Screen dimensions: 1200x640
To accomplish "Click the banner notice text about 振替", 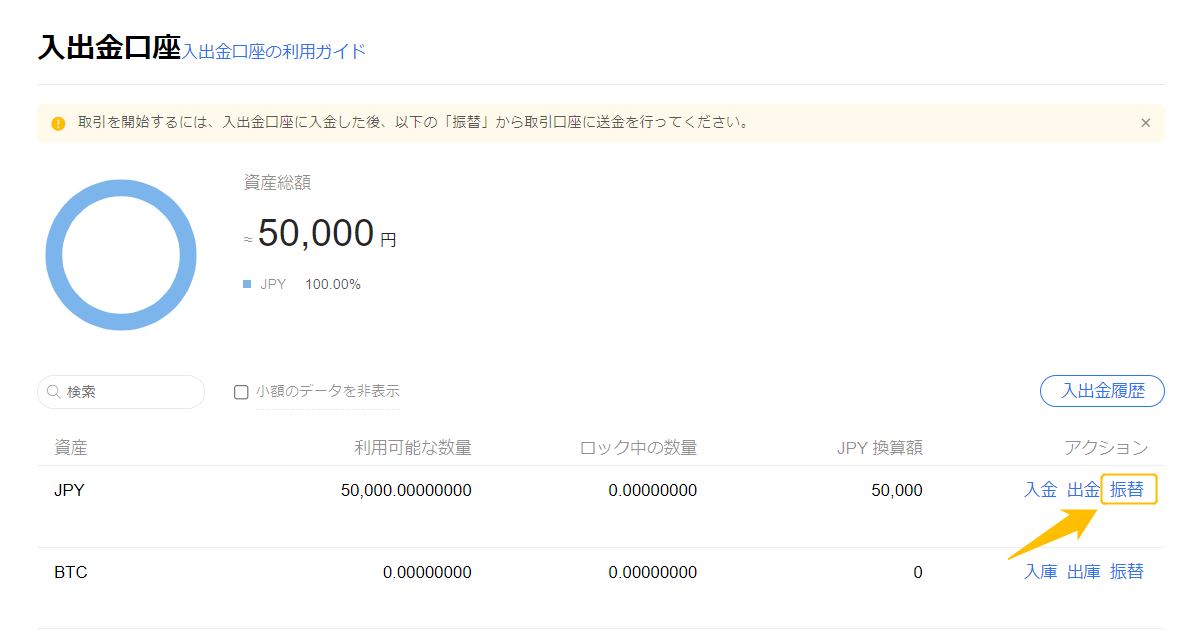I will pos(413,123).
